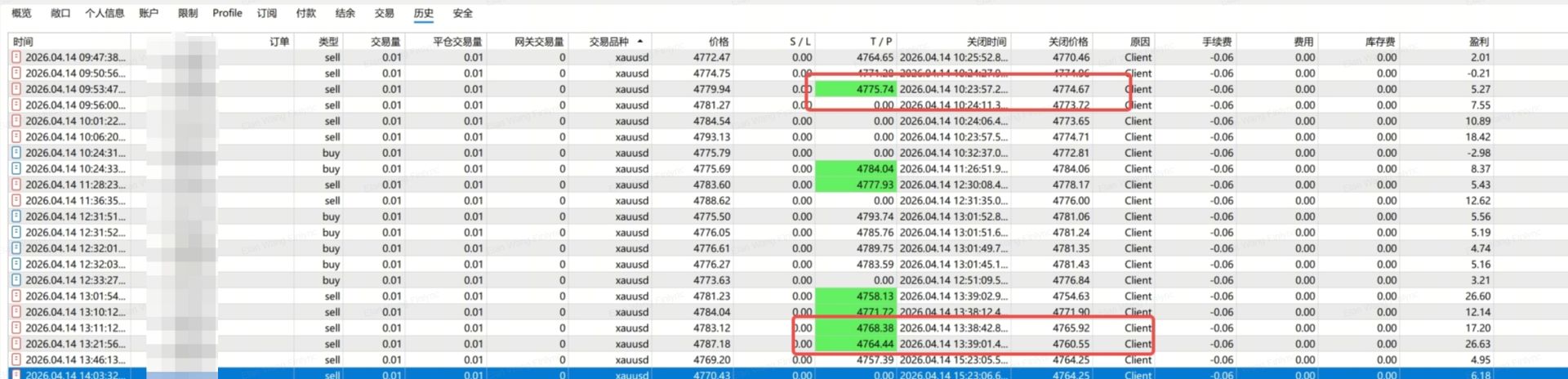Open the 付款 tab
The image size is (1568, 379).
(x=306, y=13)
